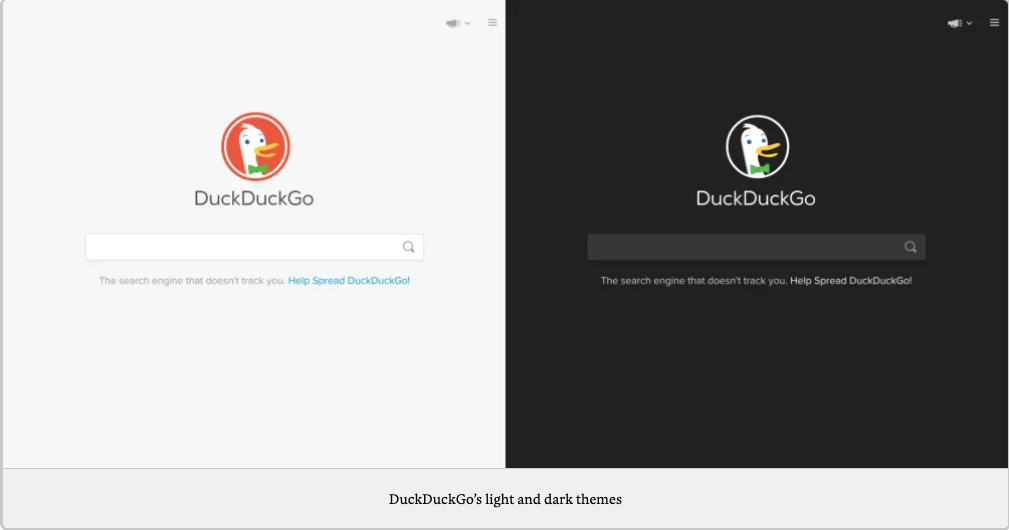Click the white-outlined dark theme duck logo

757,147
